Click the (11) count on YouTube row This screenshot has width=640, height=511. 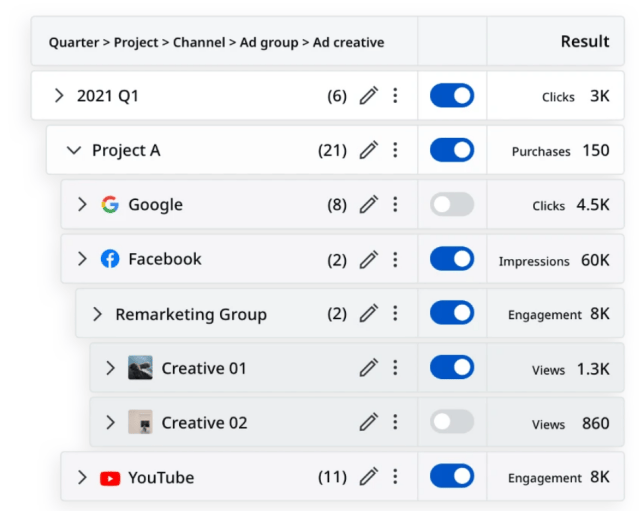click(332, 477)
